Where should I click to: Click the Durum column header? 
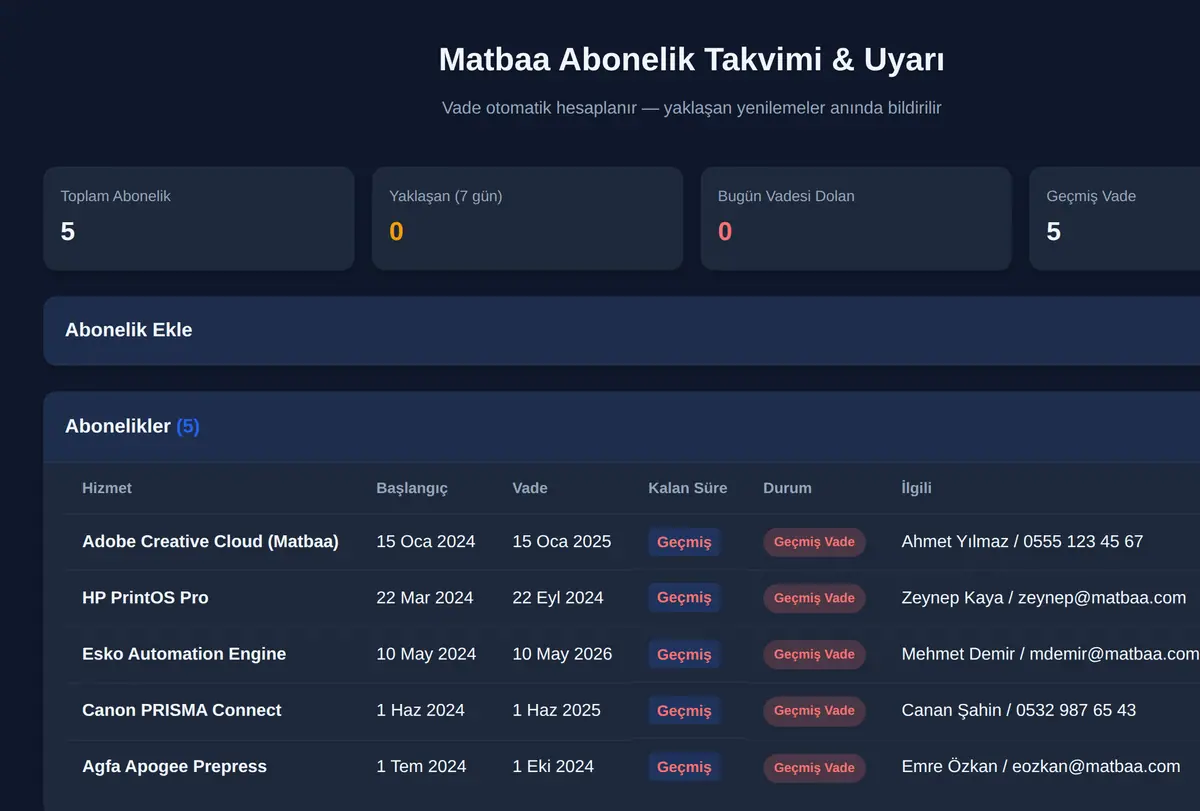click(787, 488)
